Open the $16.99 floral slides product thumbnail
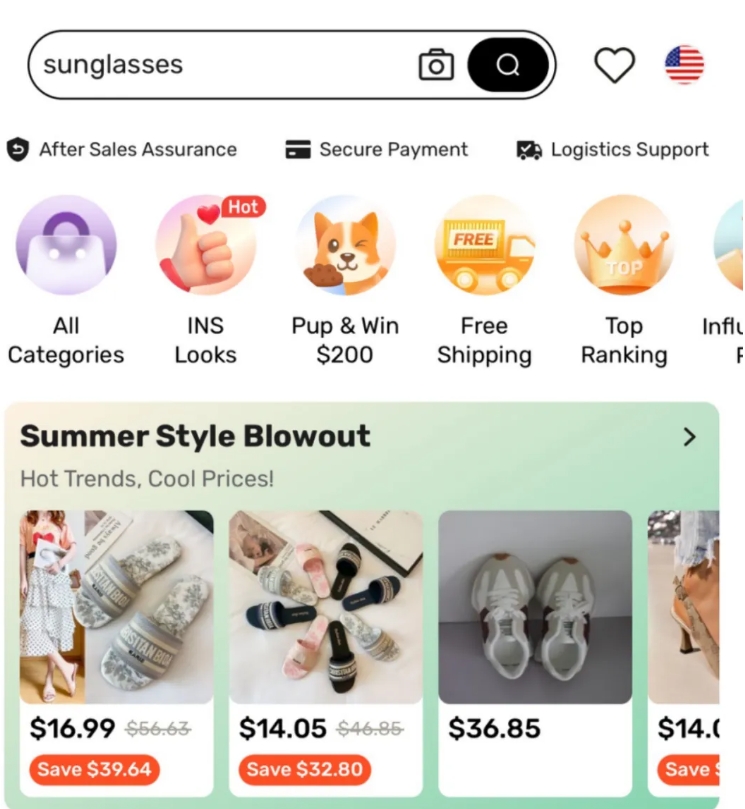Viewport: 745px width, 809px height. point(117,607)
